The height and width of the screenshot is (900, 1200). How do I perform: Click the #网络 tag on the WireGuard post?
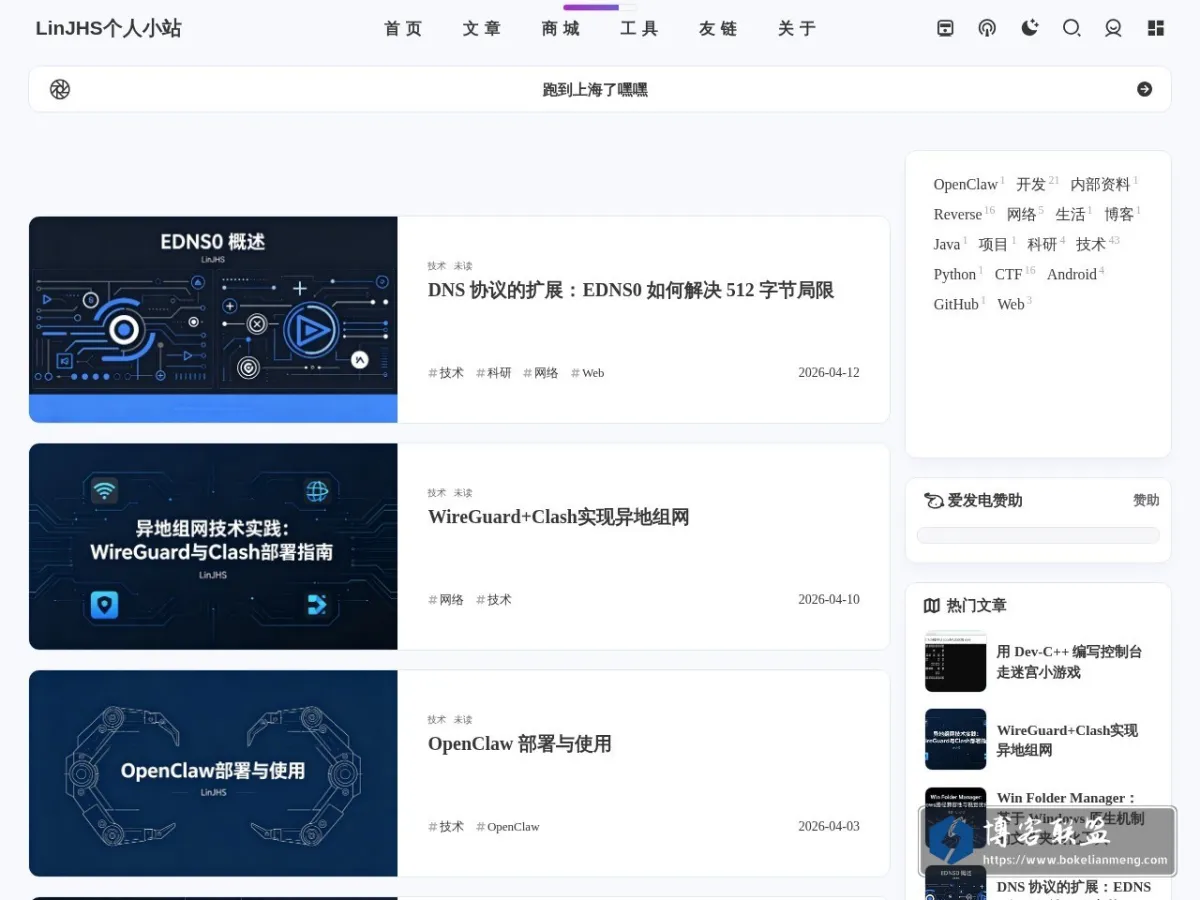(446, 600)
